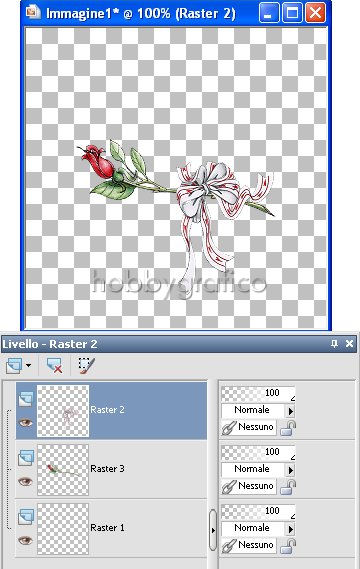The image size is (360, 569).
Task: Adjust the Raster 2 opacity slider
Action: click(x=258, y=393)
